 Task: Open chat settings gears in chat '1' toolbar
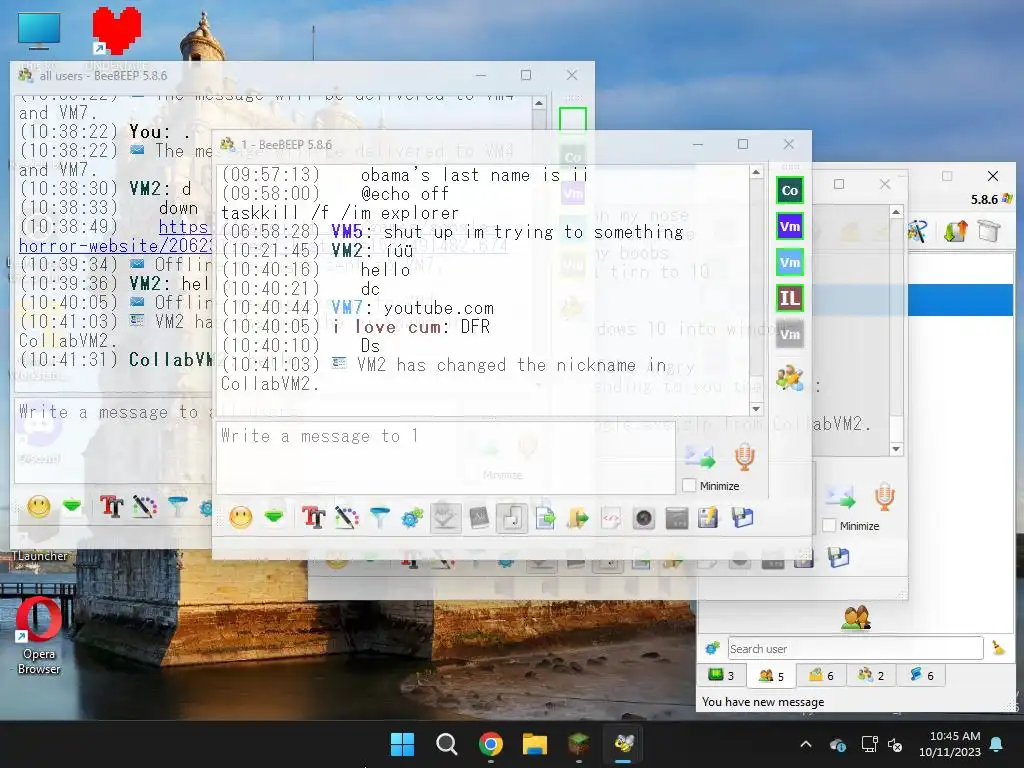[x=412, y=518]
